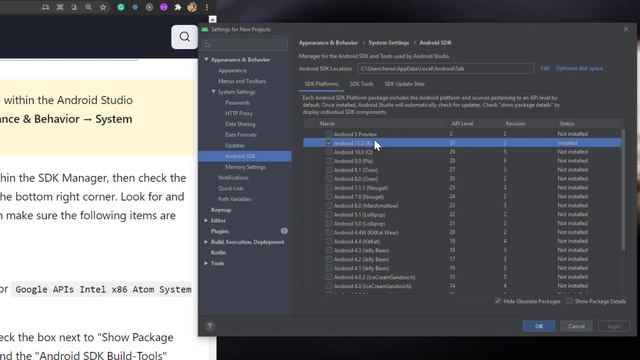Image resolution: width=640 pixels, height=360 pixels.
Task: Expand the Editor settings node
Action: tap(206, 220)
